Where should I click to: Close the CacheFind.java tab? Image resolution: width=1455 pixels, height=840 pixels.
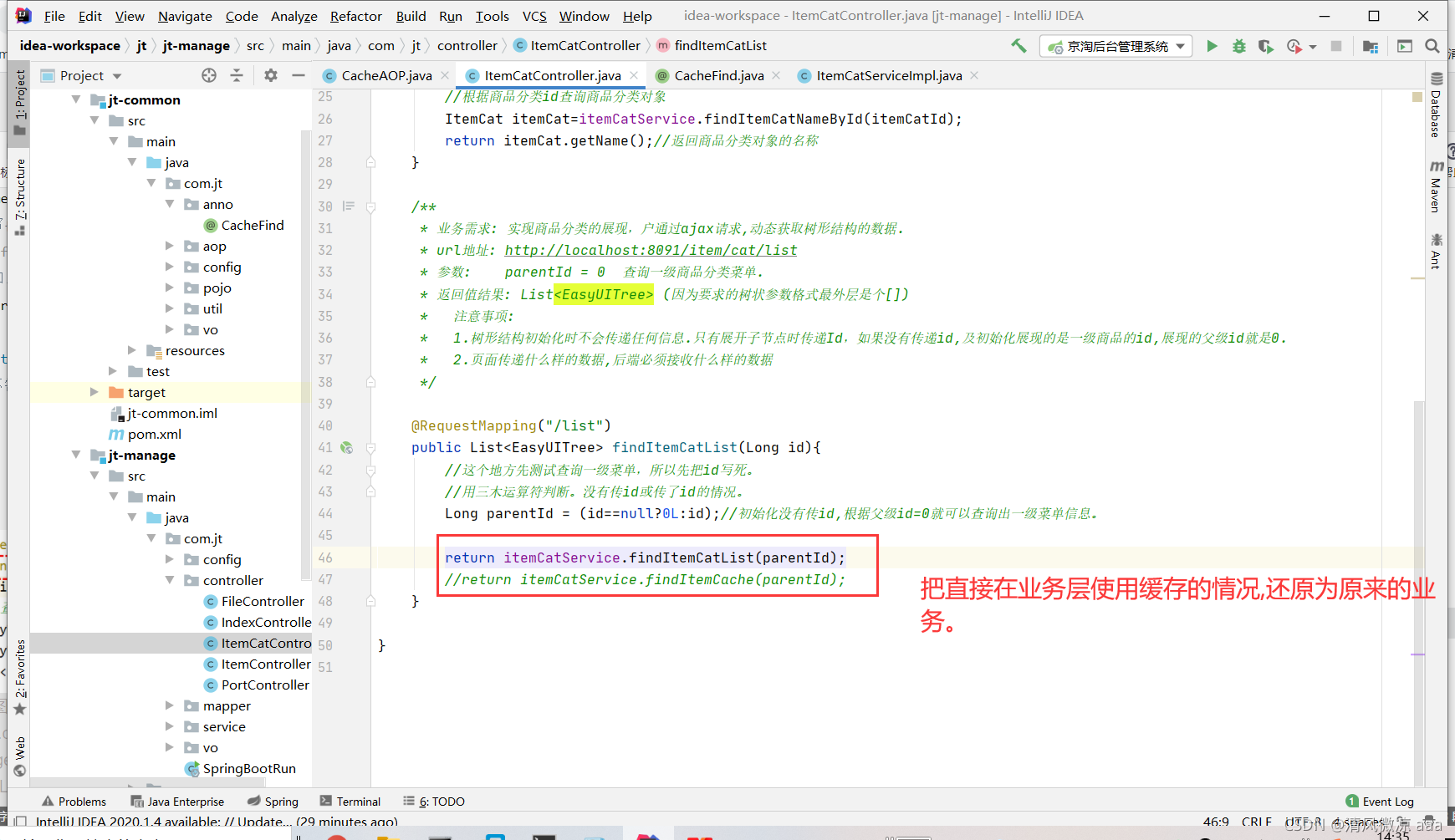coord(776,75)
